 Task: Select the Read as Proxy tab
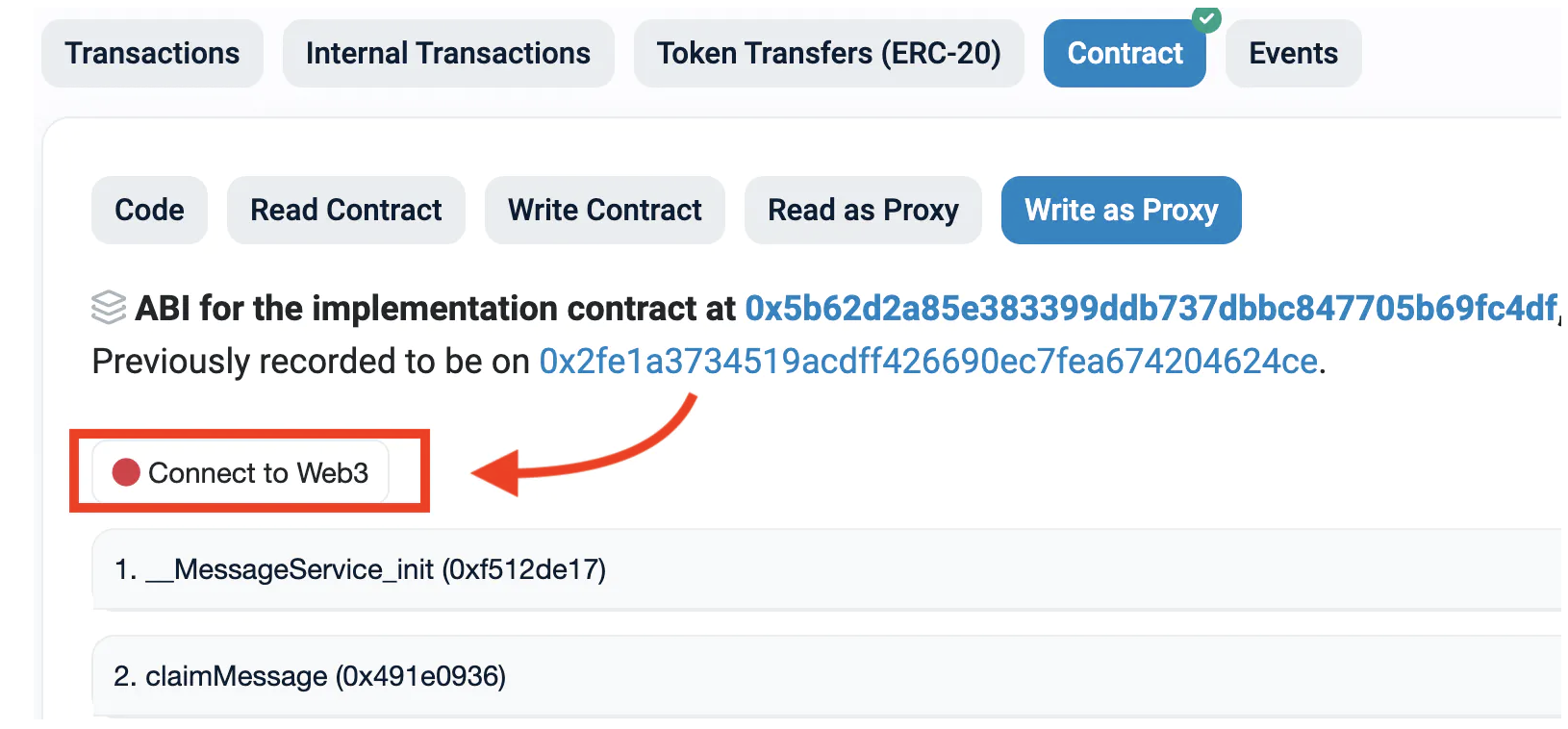[x=863, y=210]
